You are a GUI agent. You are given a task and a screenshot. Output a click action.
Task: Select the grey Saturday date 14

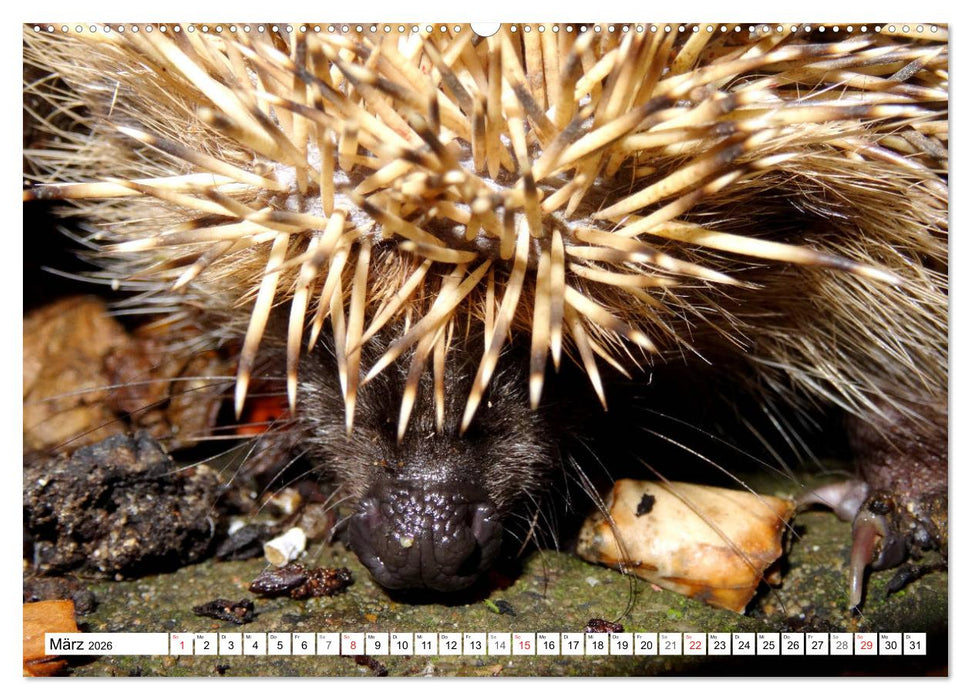click(x=499, y=644)
